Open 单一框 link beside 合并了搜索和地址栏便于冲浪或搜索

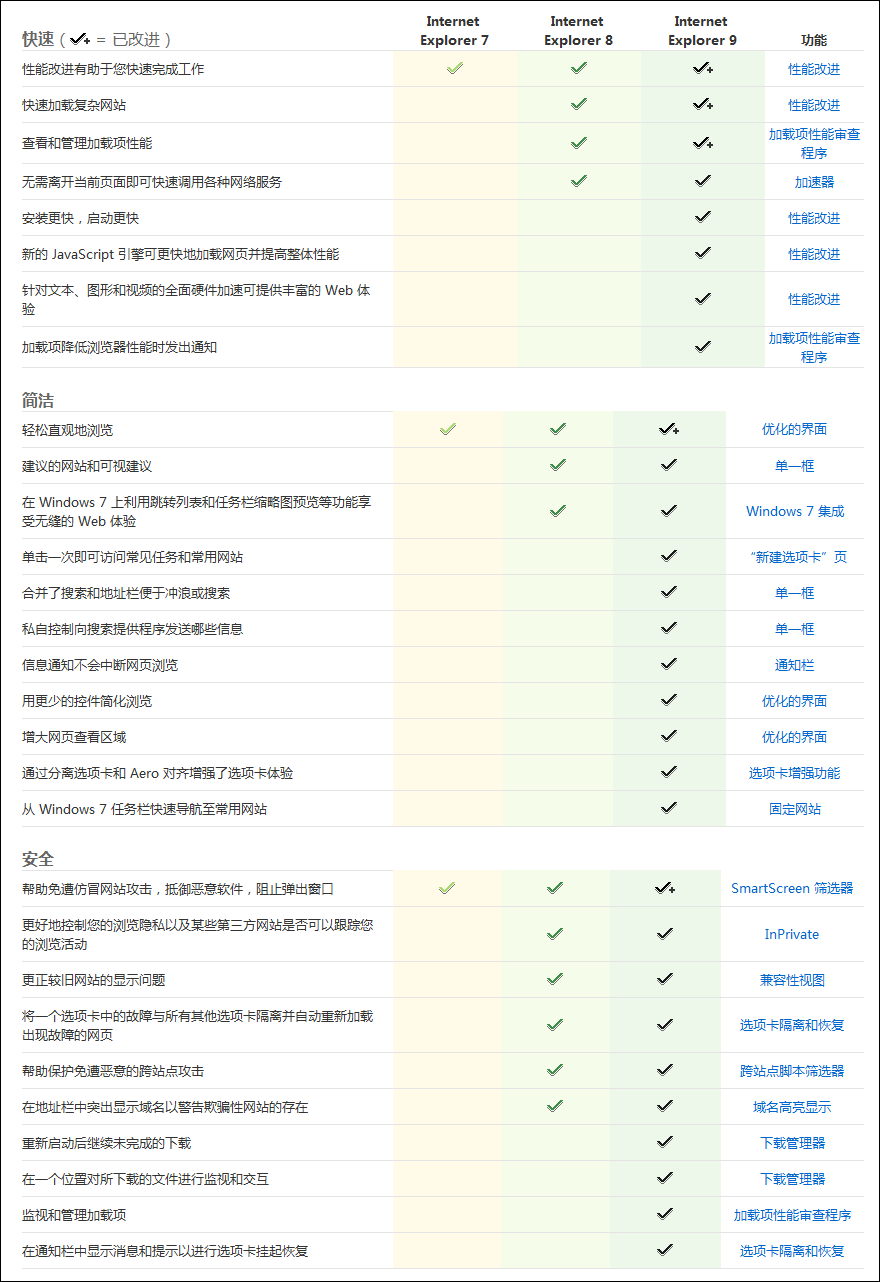coord(794,593)
